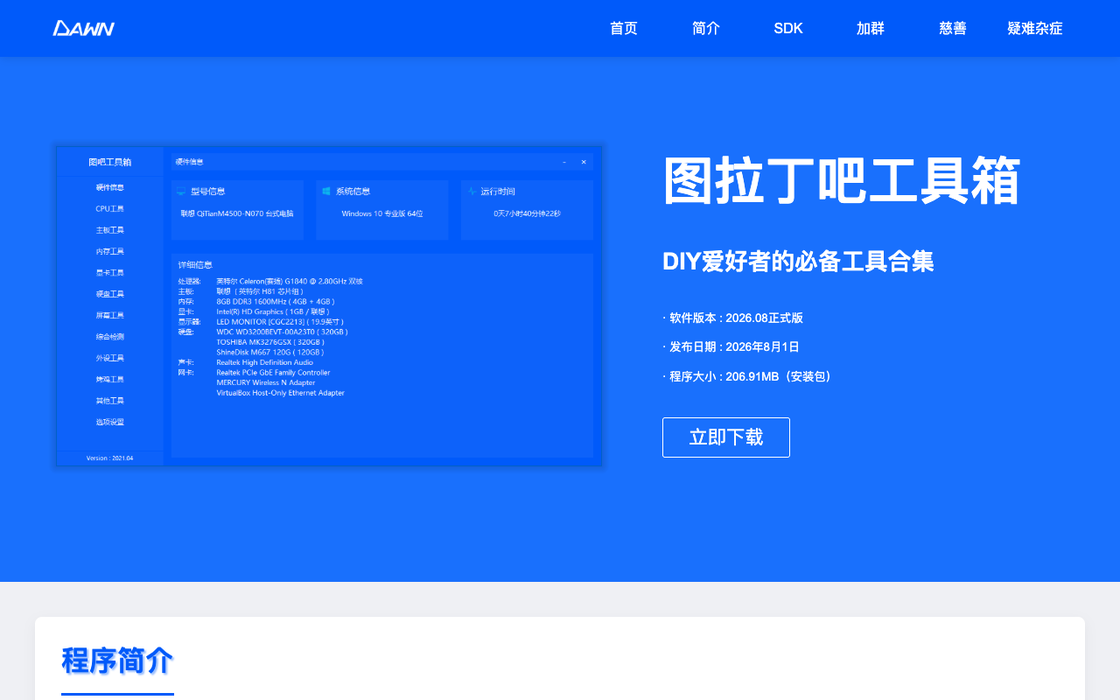
Task: Go to the SDK navigation item
Action: 788,29
